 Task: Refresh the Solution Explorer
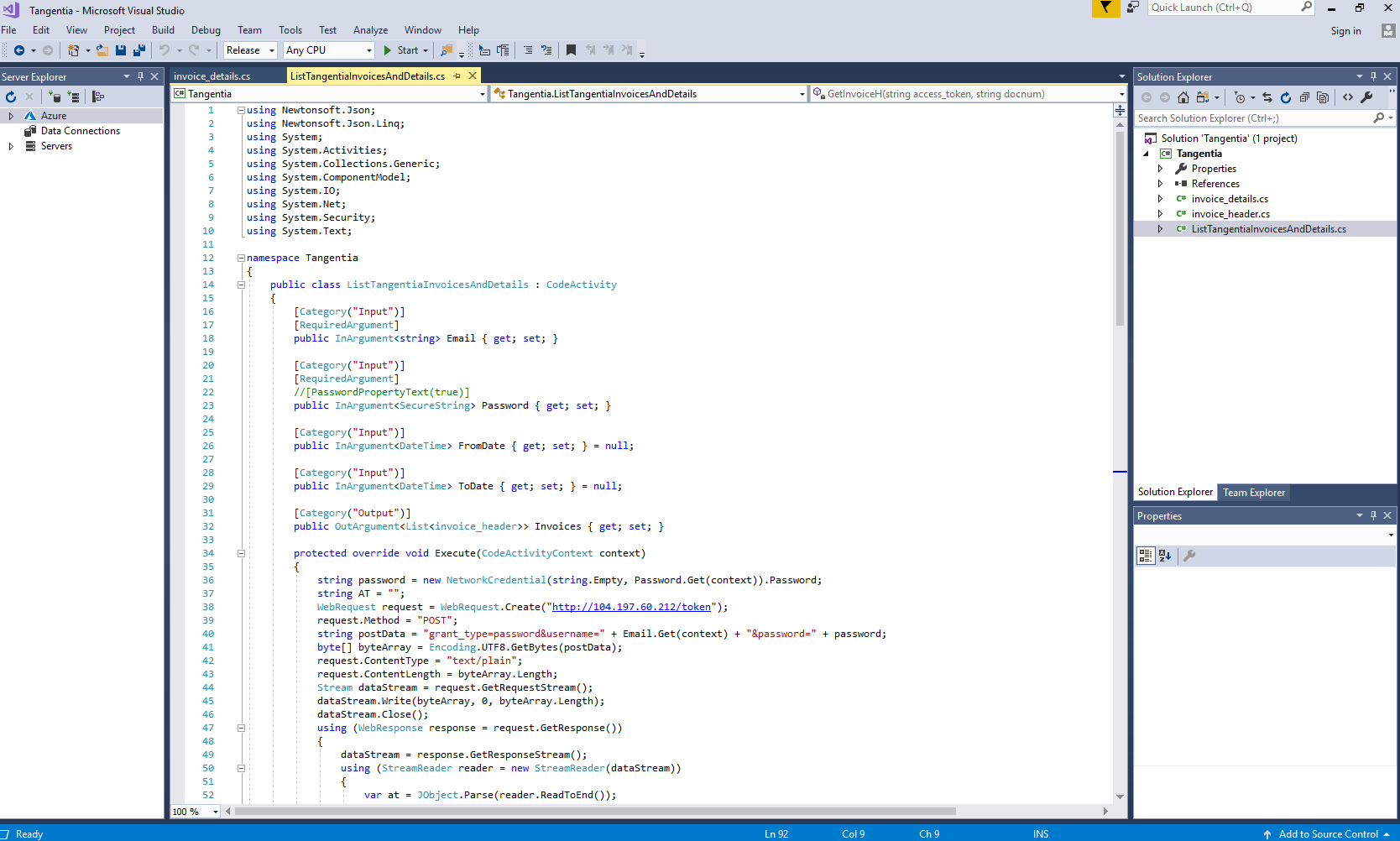click(1286, 97)
